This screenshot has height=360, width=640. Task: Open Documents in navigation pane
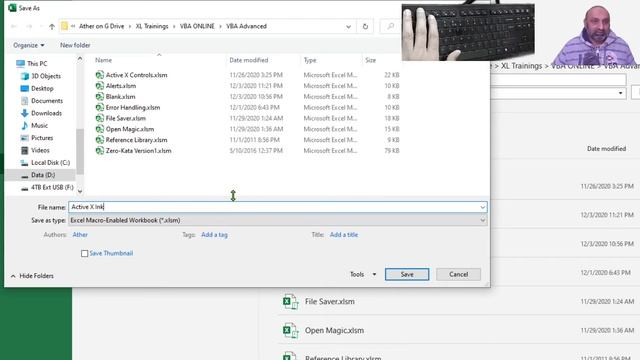point(42,101)
